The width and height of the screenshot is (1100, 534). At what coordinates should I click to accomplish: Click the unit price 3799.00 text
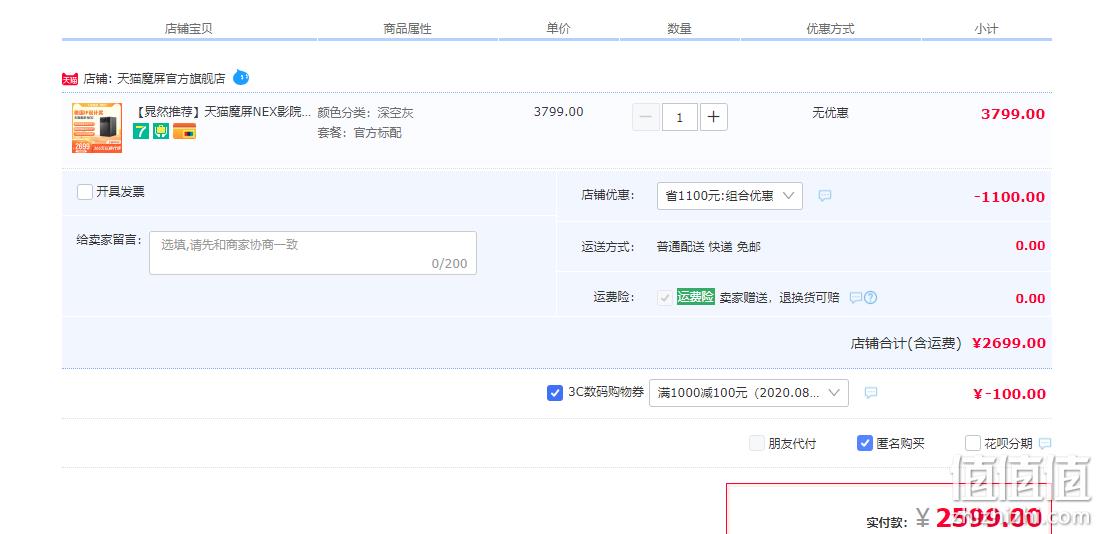(558, 112)
